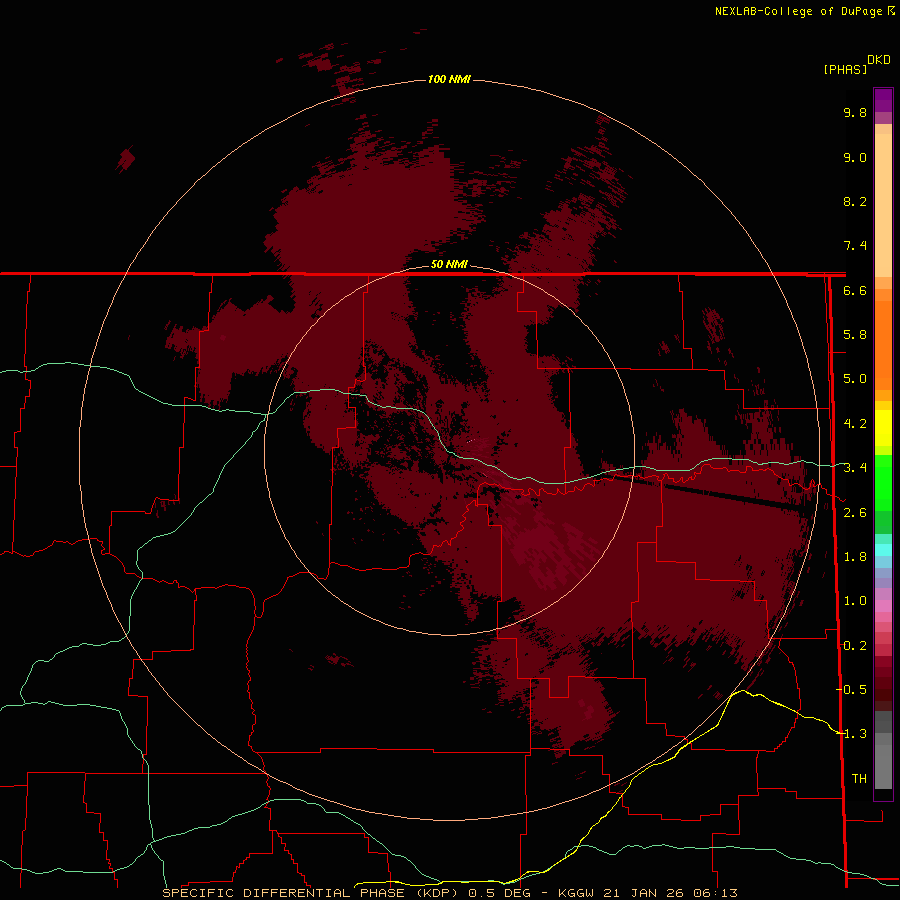The image size is (900, 900).
Task: Click the -0.5 value on the color scale
Action: tap(851, 689)
